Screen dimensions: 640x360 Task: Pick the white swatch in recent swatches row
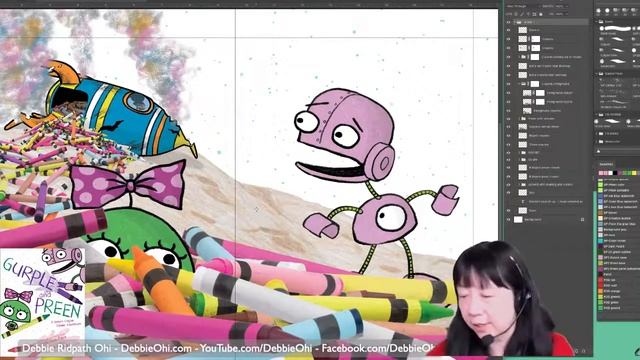pyautogui.click(x=611, y=173)
